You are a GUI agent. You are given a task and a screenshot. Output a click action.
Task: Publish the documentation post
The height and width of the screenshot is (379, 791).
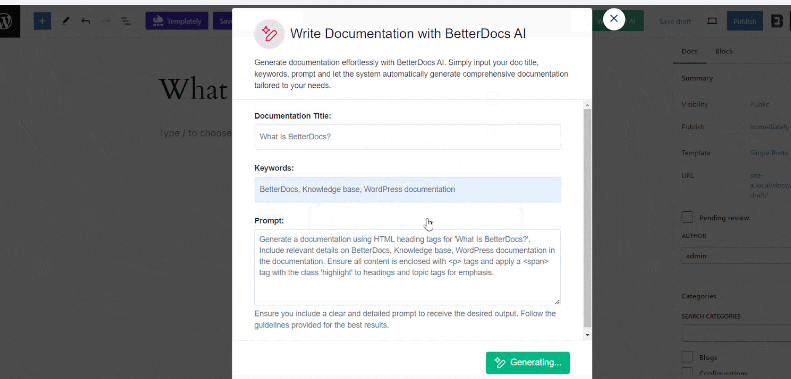[745, 21]
